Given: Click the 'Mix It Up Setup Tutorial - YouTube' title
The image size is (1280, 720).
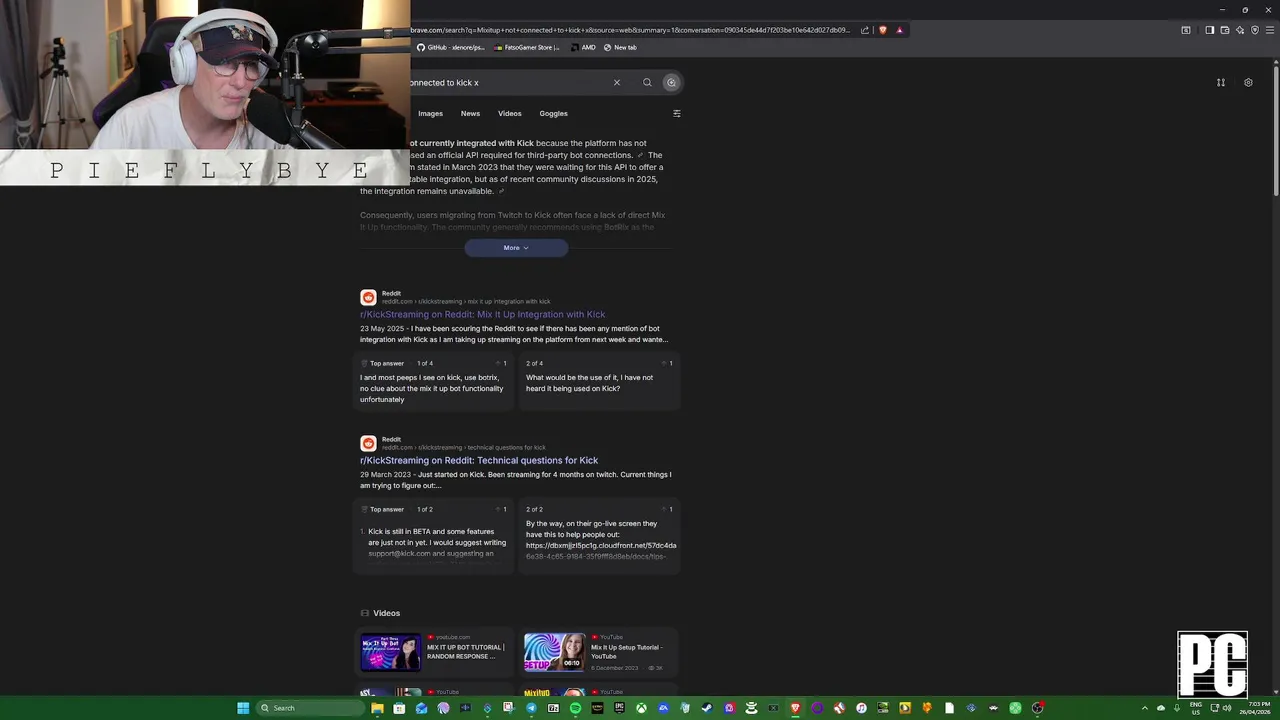Looking at the screenshot, I should click(x=627, y=652).
